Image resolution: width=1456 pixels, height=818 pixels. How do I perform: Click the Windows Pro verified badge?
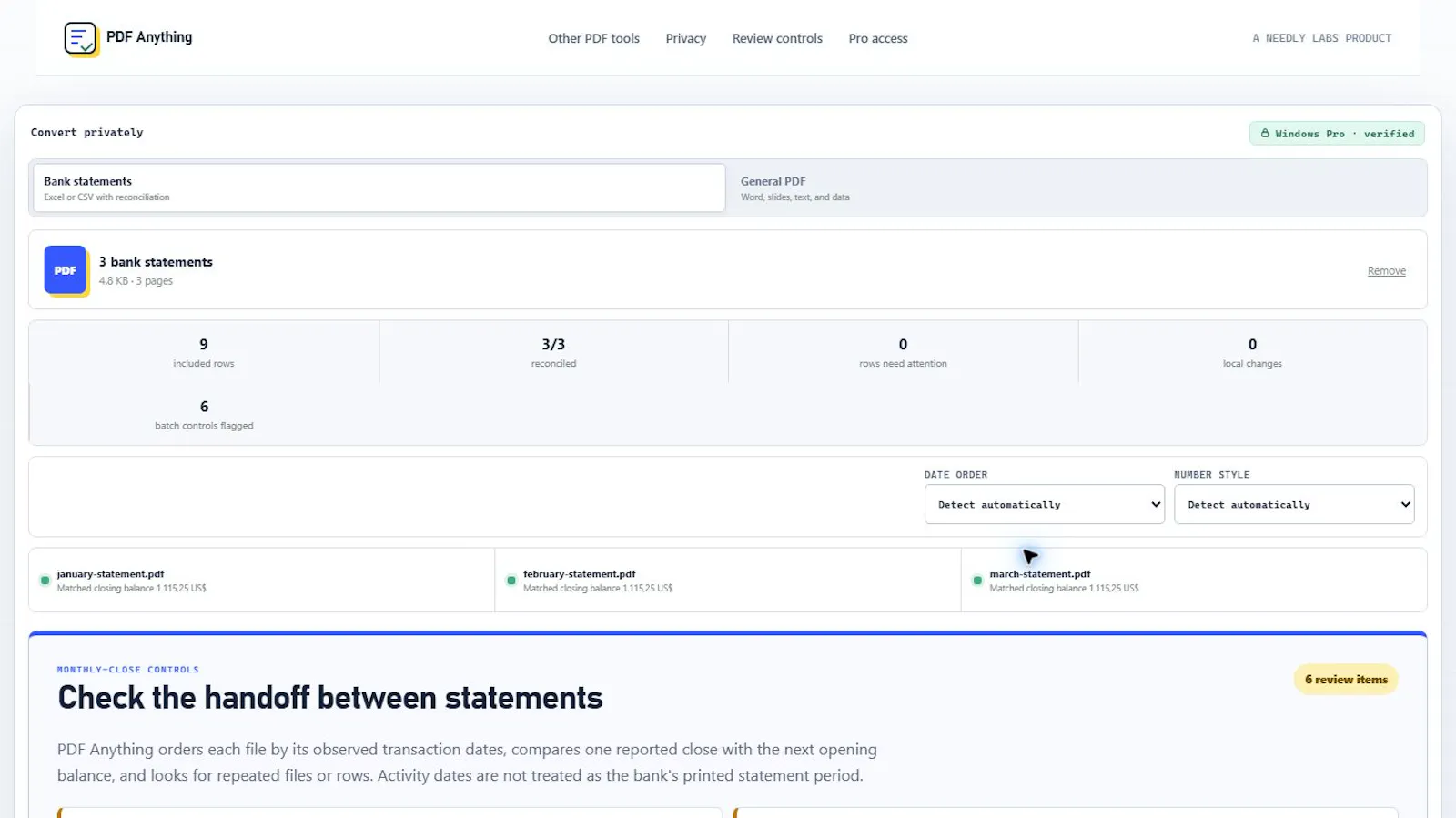(x=1337, y=134)
